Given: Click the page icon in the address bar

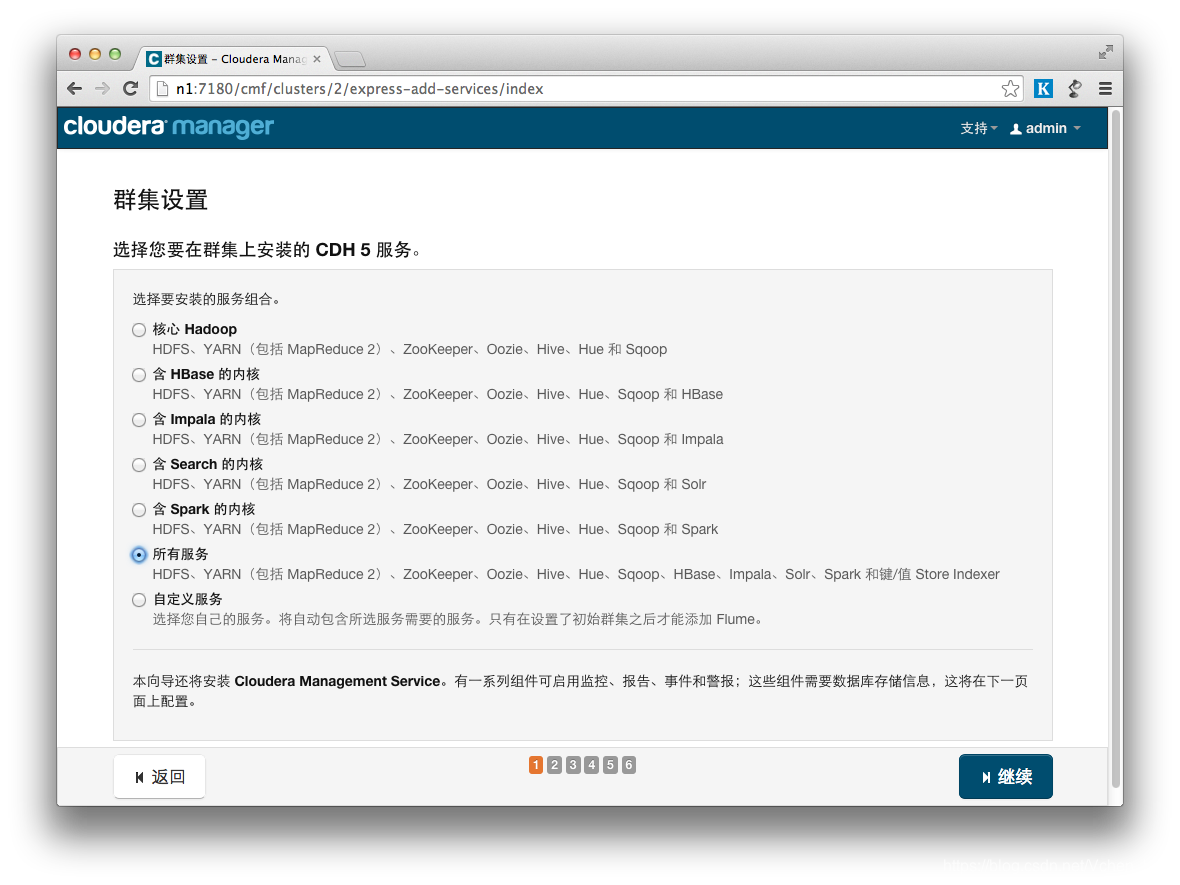Looking at the screenshot, I should tap(162, 89).
